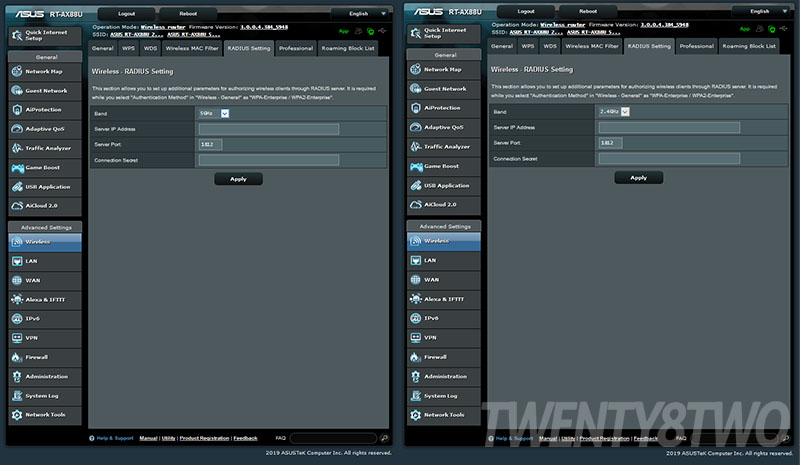Viewport: 800px width, 465px height.
Task: Open English language dropdown in left window
Action: click(362, 14)
